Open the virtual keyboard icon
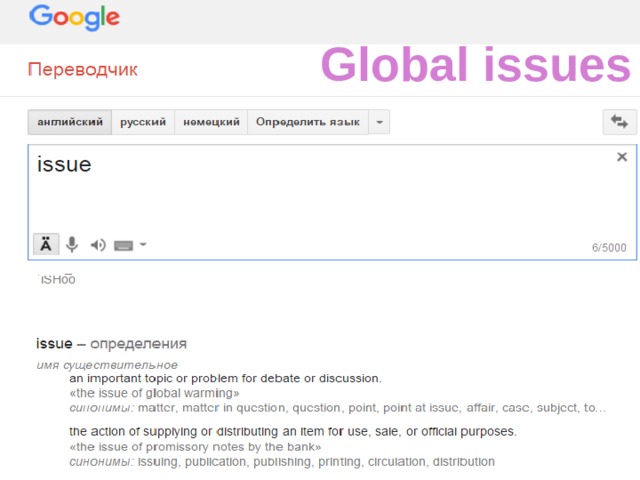The width and height of the screenshot is (640, 480). point(123,245)
